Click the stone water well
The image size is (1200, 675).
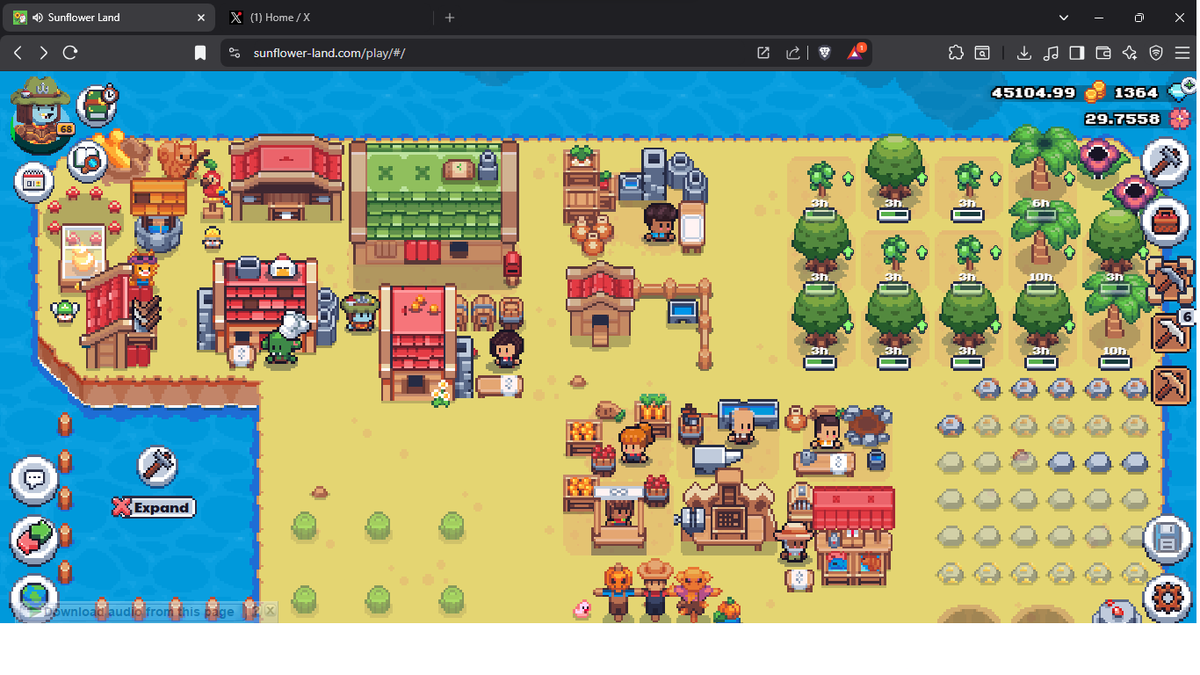158,215
